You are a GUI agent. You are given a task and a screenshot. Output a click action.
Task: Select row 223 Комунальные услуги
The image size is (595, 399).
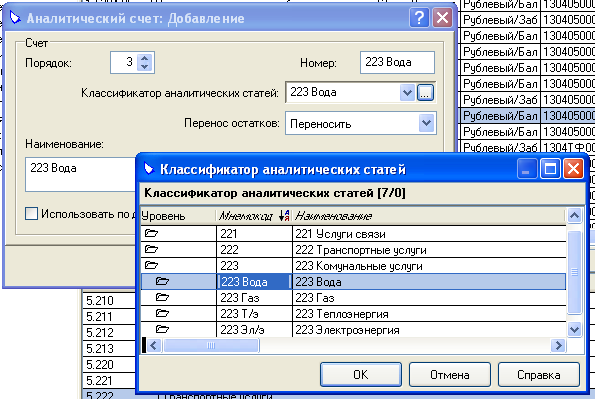(353, 265)
